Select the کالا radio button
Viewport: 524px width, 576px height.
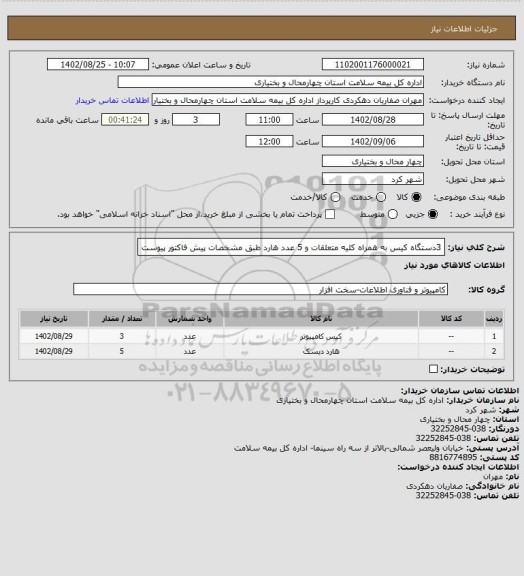tap(416, 197)
